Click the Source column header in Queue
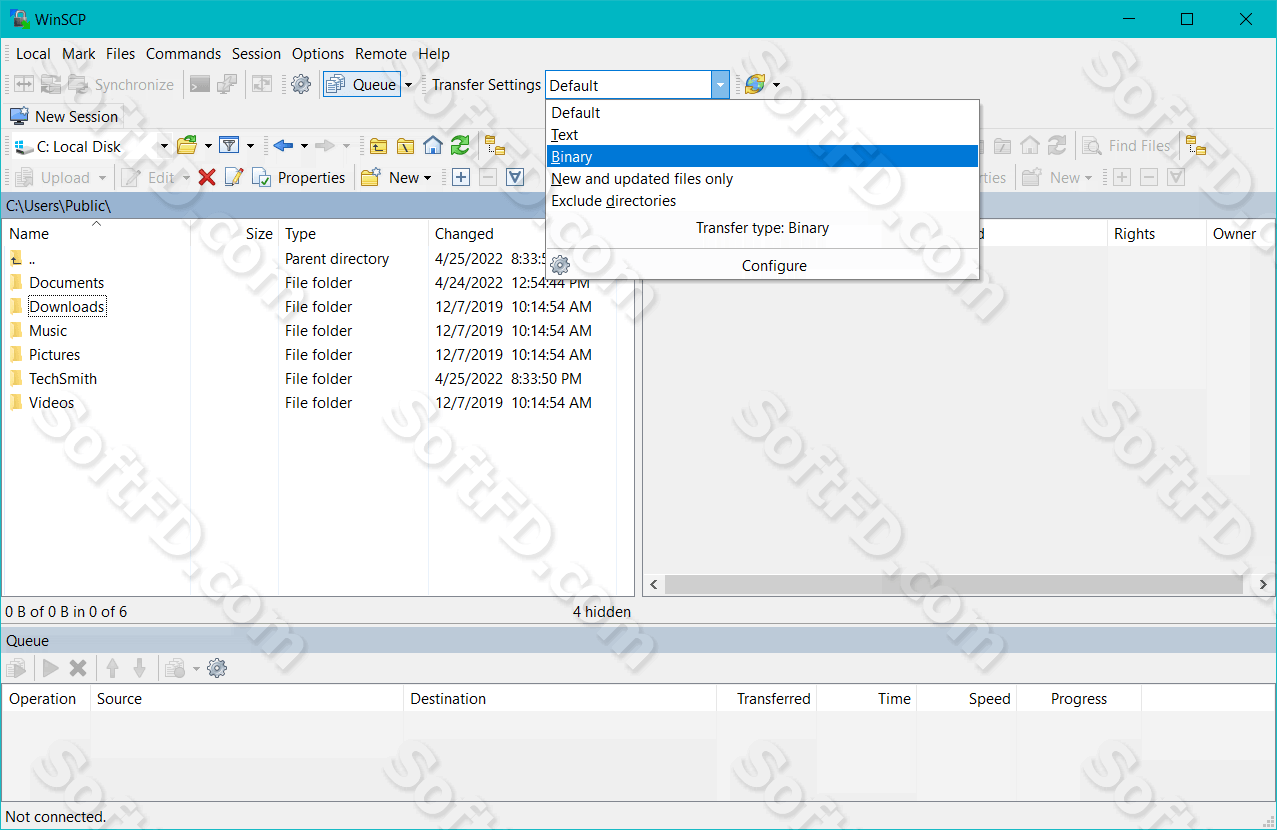Viewport: 1277px width, 830px height. pyautogui.click(x=247, y=699)
